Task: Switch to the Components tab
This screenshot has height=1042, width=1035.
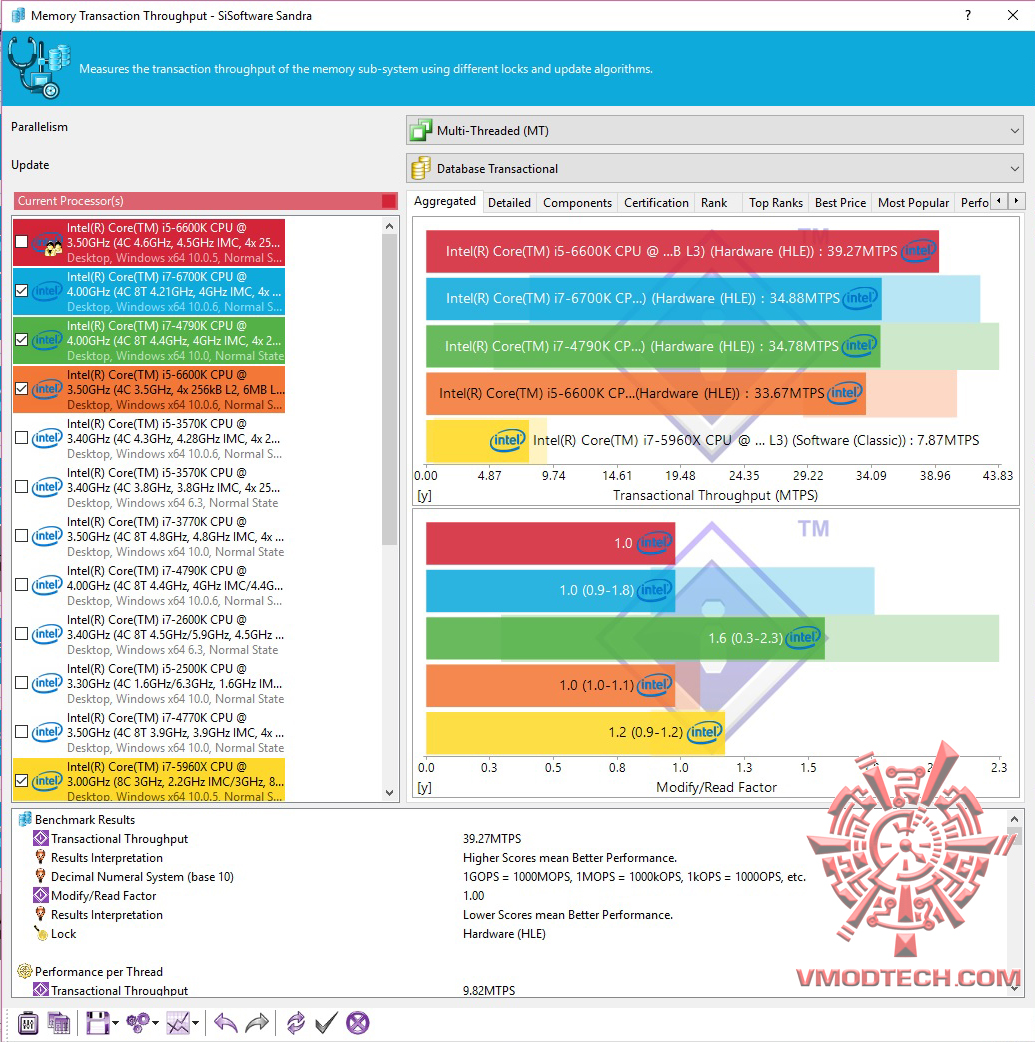Action: point(577,203)
